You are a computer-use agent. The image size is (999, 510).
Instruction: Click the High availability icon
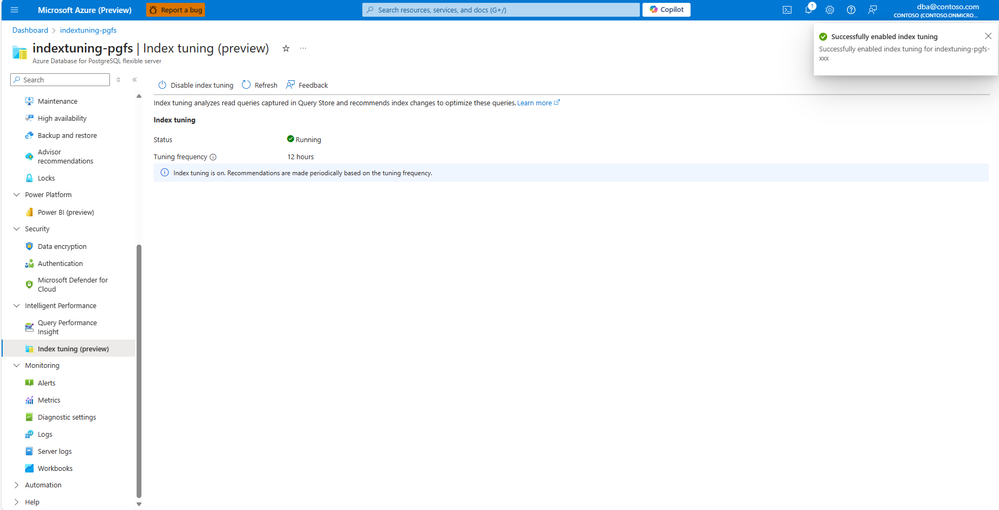click(x=29, y=118)
